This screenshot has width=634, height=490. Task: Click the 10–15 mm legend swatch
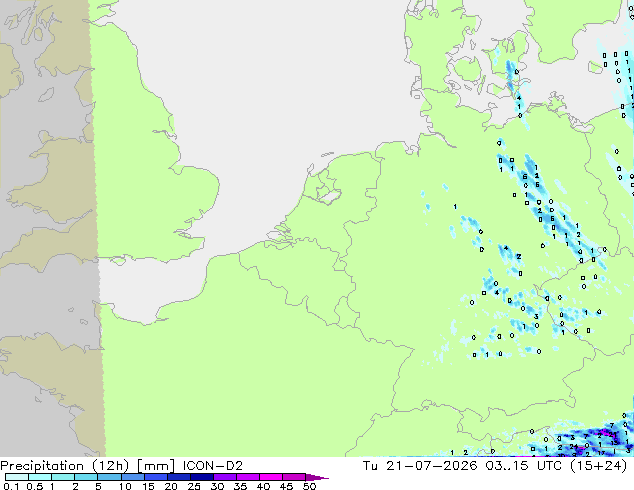[x=132, y=477]
